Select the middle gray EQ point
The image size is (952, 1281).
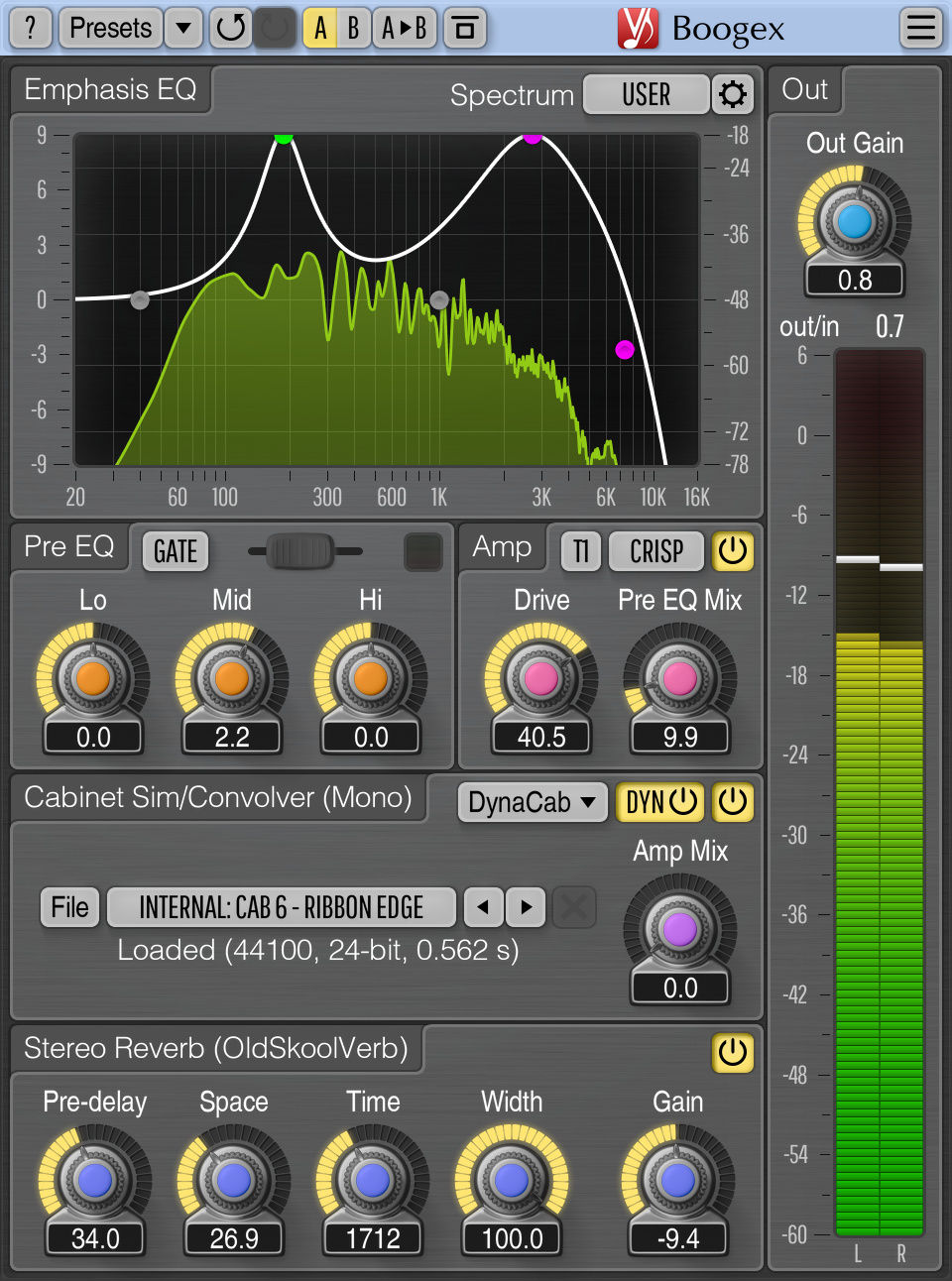(439, 299)
